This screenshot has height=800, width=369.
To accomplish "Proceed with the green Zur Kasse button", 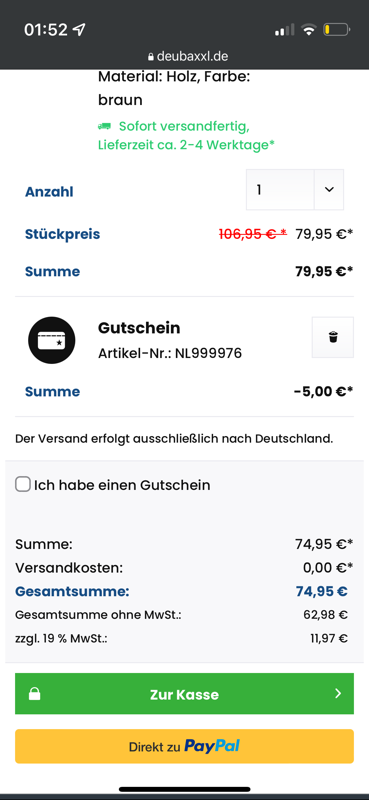I will point(184,694).
